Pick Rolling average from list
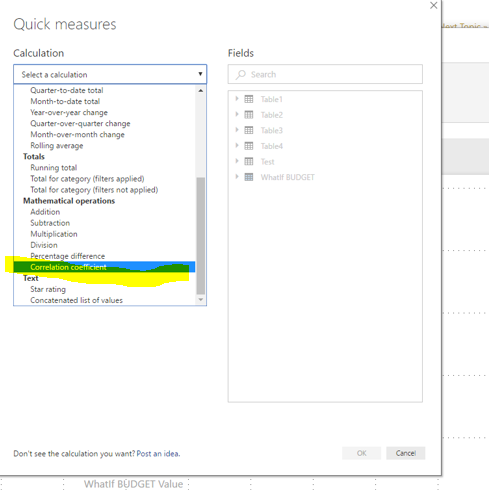This screenshot has height=490, width=489. (x=57, y=146)
